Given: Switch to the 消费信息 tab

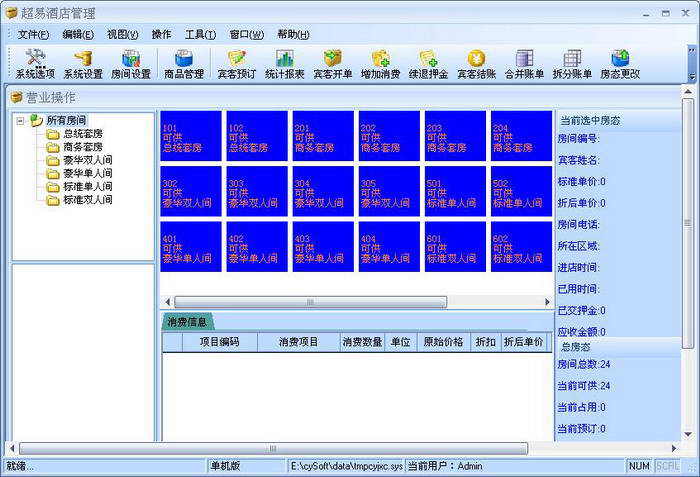Looking at the screenshot, I should tap(187, 322).
